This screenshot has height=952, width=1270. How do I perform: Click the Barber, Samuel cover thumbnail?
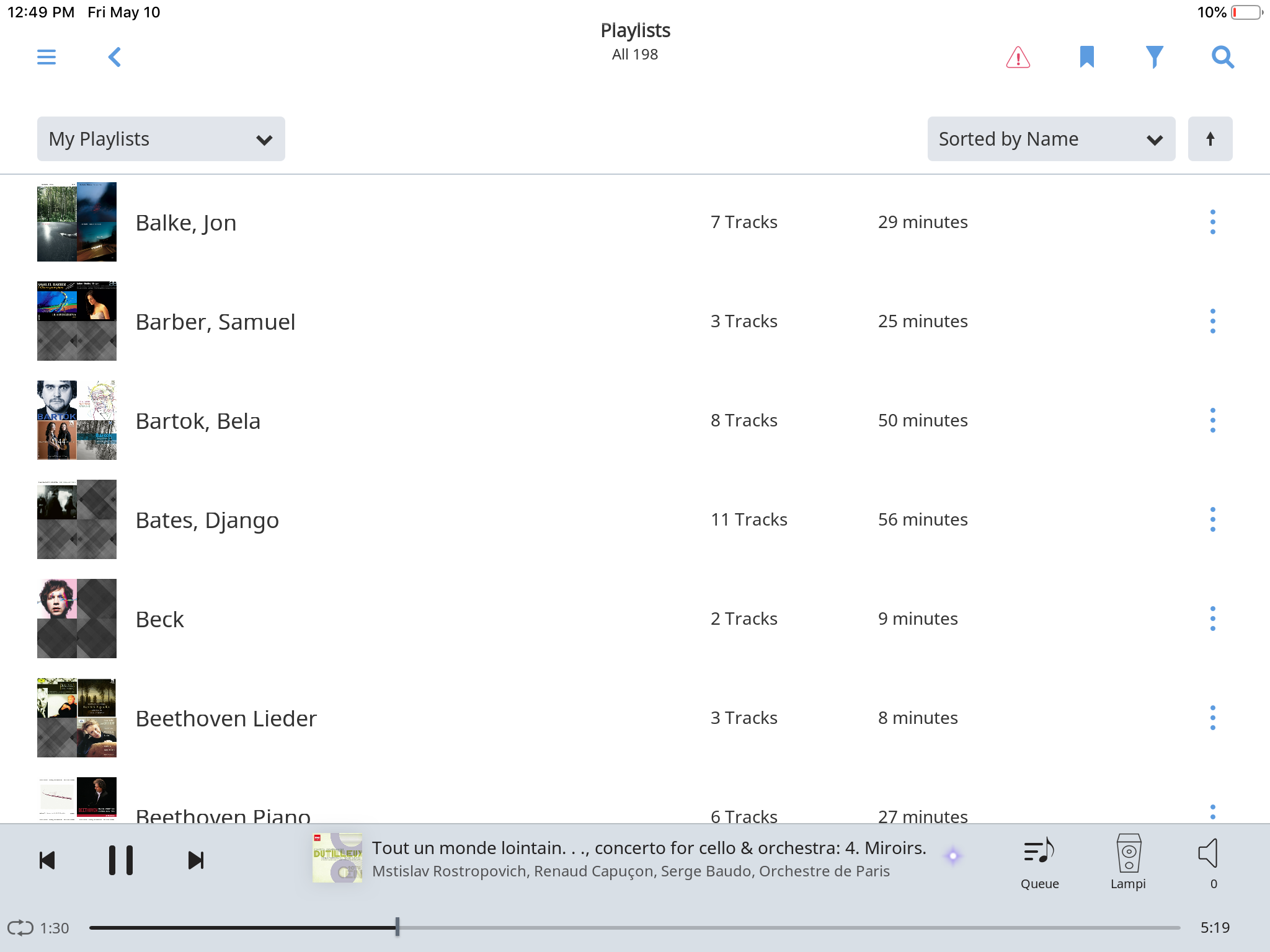(x=77, y=321)
